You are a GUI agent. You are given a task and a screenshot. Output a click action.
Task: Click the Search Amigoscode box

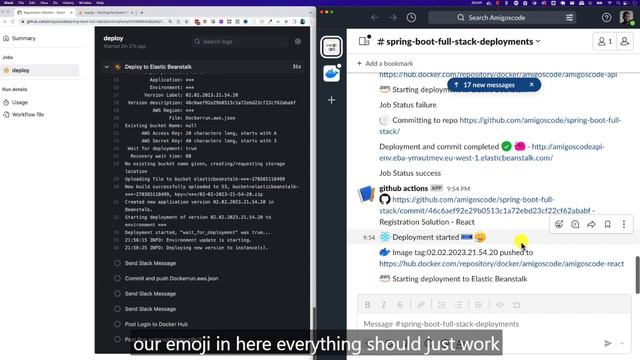pos(496,18)
